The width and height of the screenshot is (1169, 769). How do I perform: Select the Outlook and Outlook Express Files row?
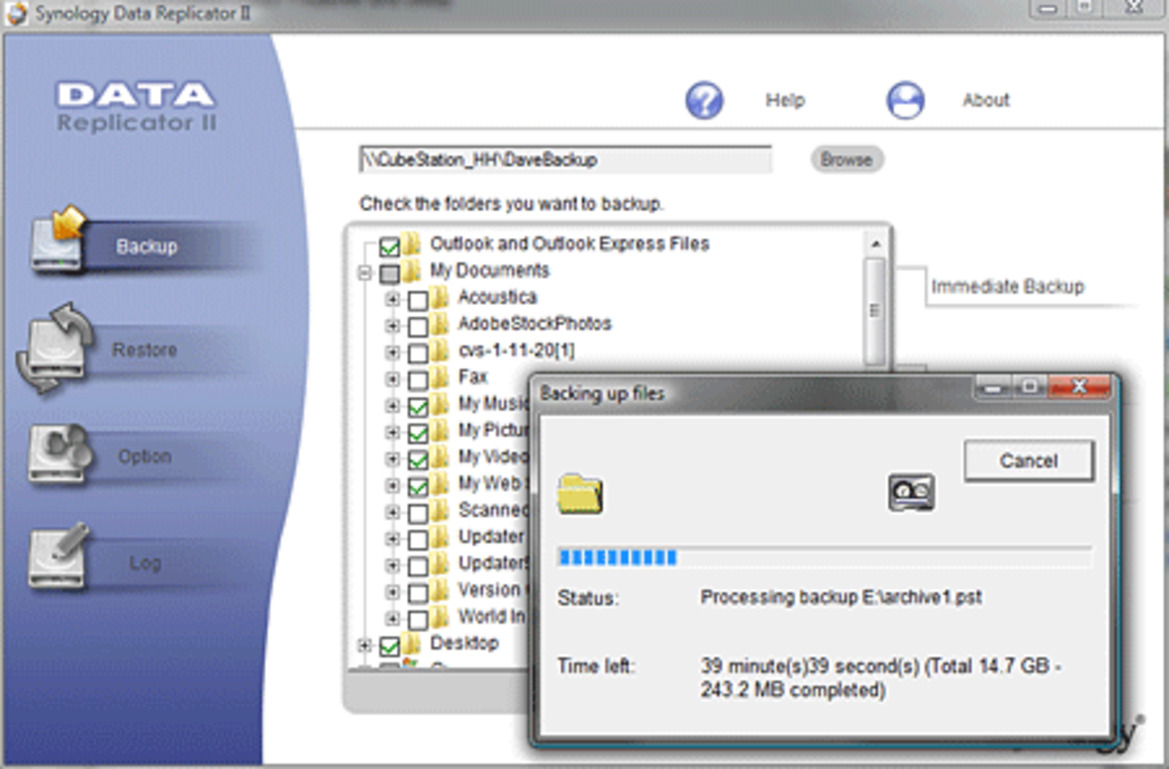coord(570,244)
